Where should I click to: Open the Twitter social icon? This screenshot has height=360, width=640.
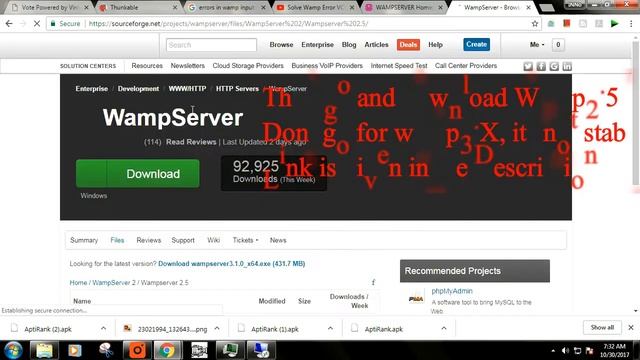coord(528,66)
